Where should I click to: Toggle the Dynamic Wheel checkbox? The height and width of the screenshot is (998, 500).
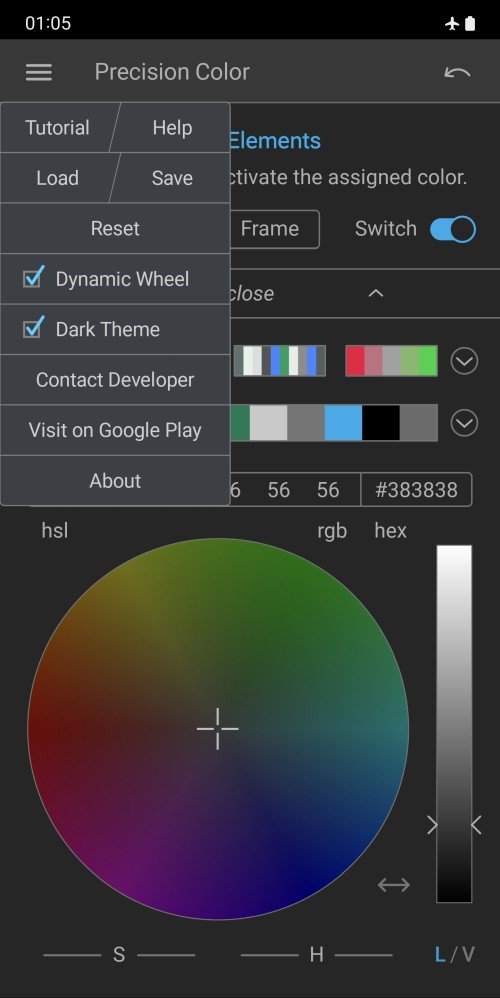33,278
